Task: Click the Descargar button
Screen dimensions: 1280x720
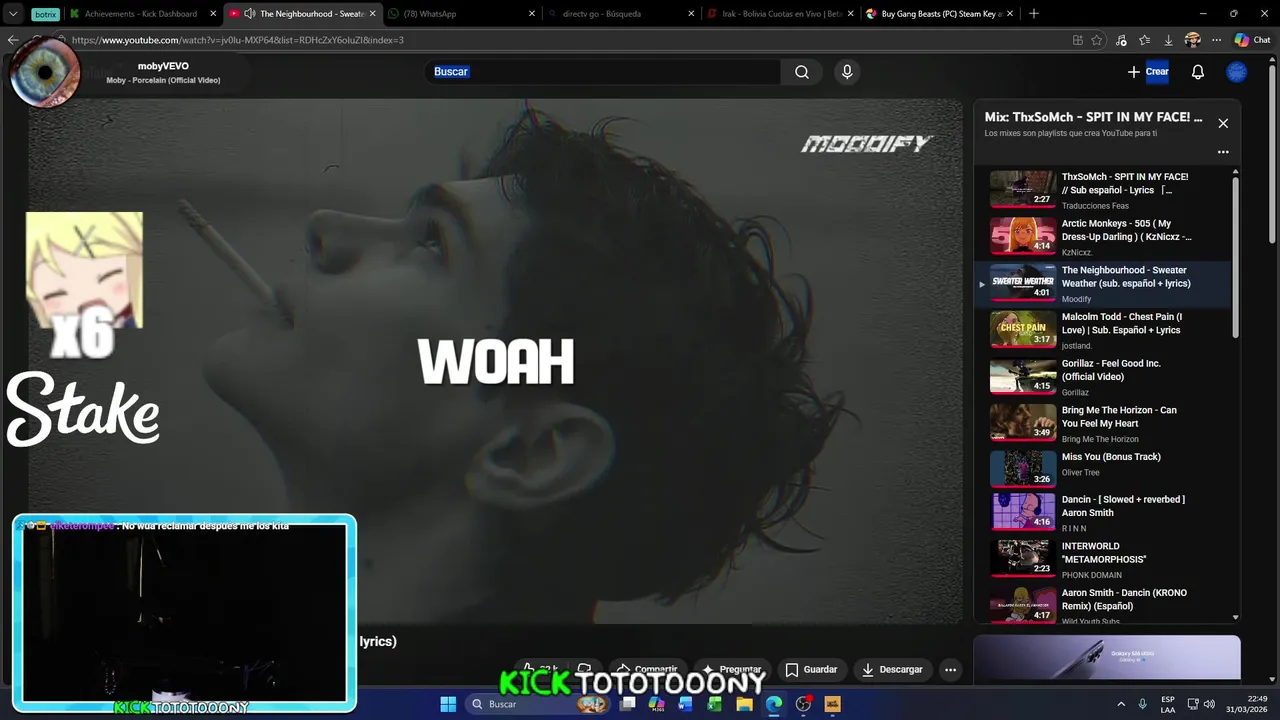Action: (892, 669)
